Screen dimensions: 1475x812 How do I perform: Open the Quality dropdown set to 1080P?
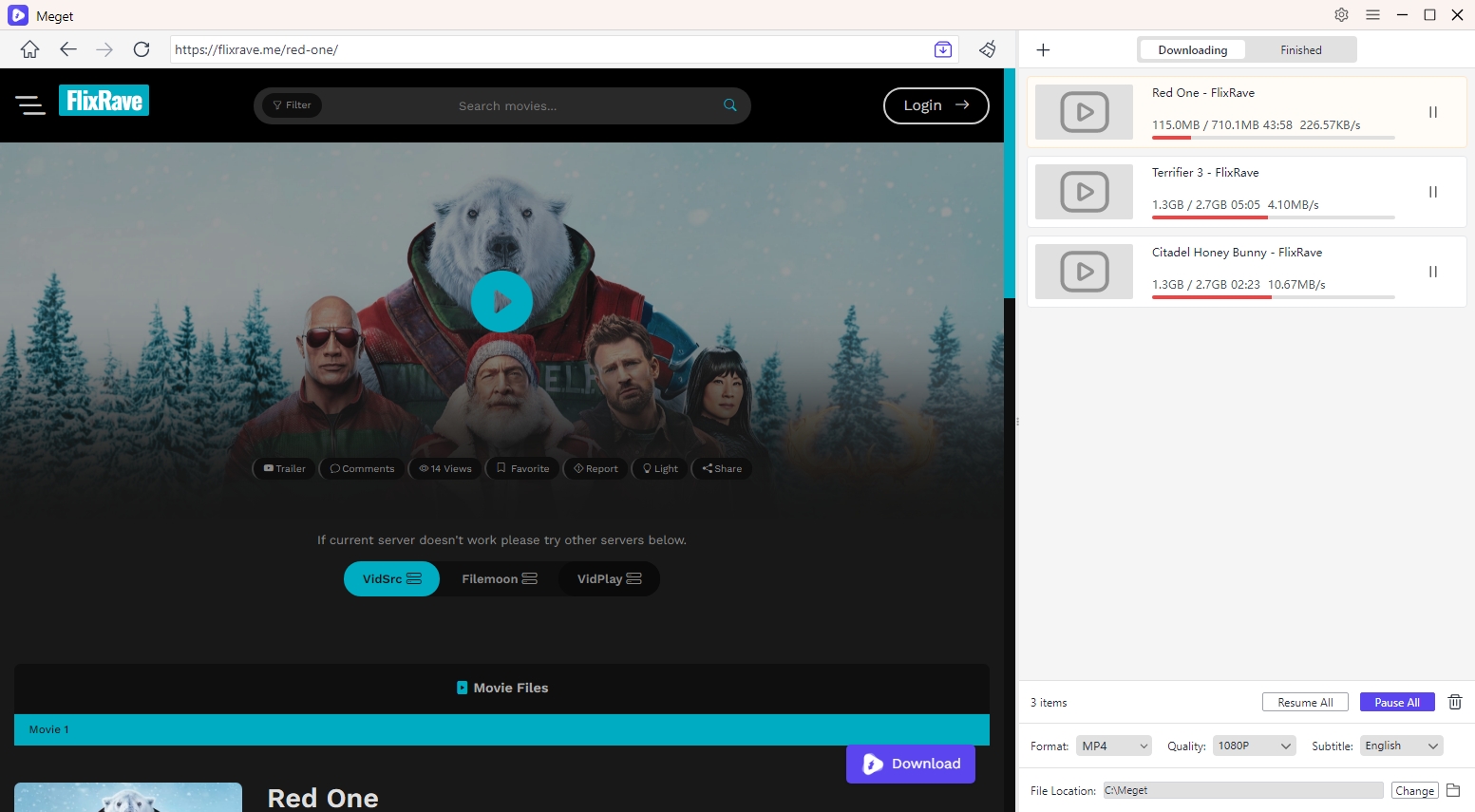(1255, 746)
